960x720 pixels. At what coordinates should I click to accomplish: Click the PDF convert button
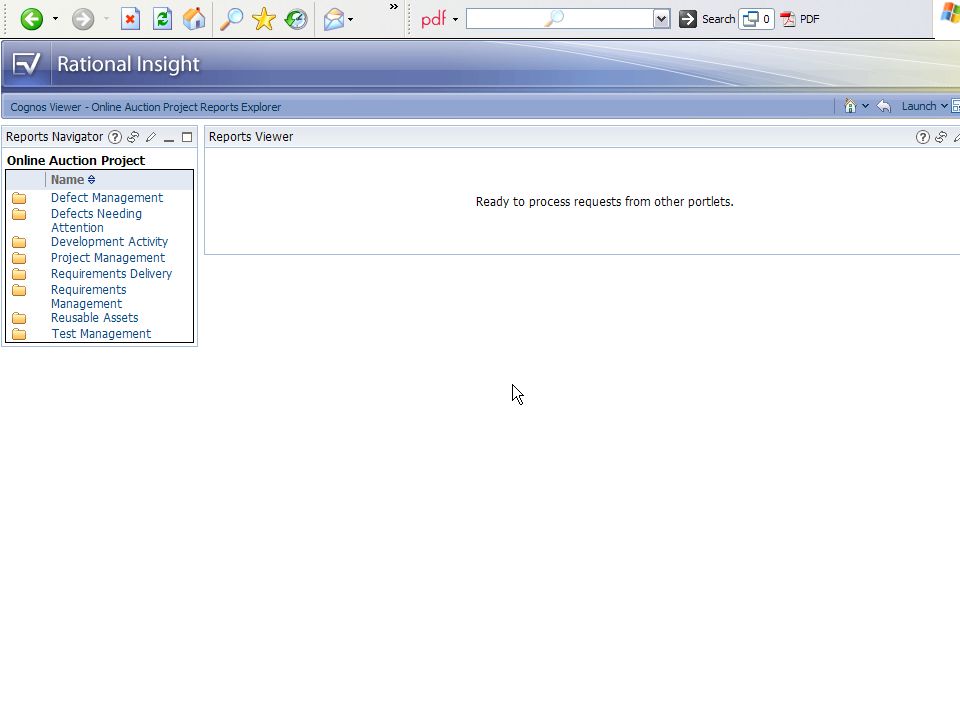800,19
